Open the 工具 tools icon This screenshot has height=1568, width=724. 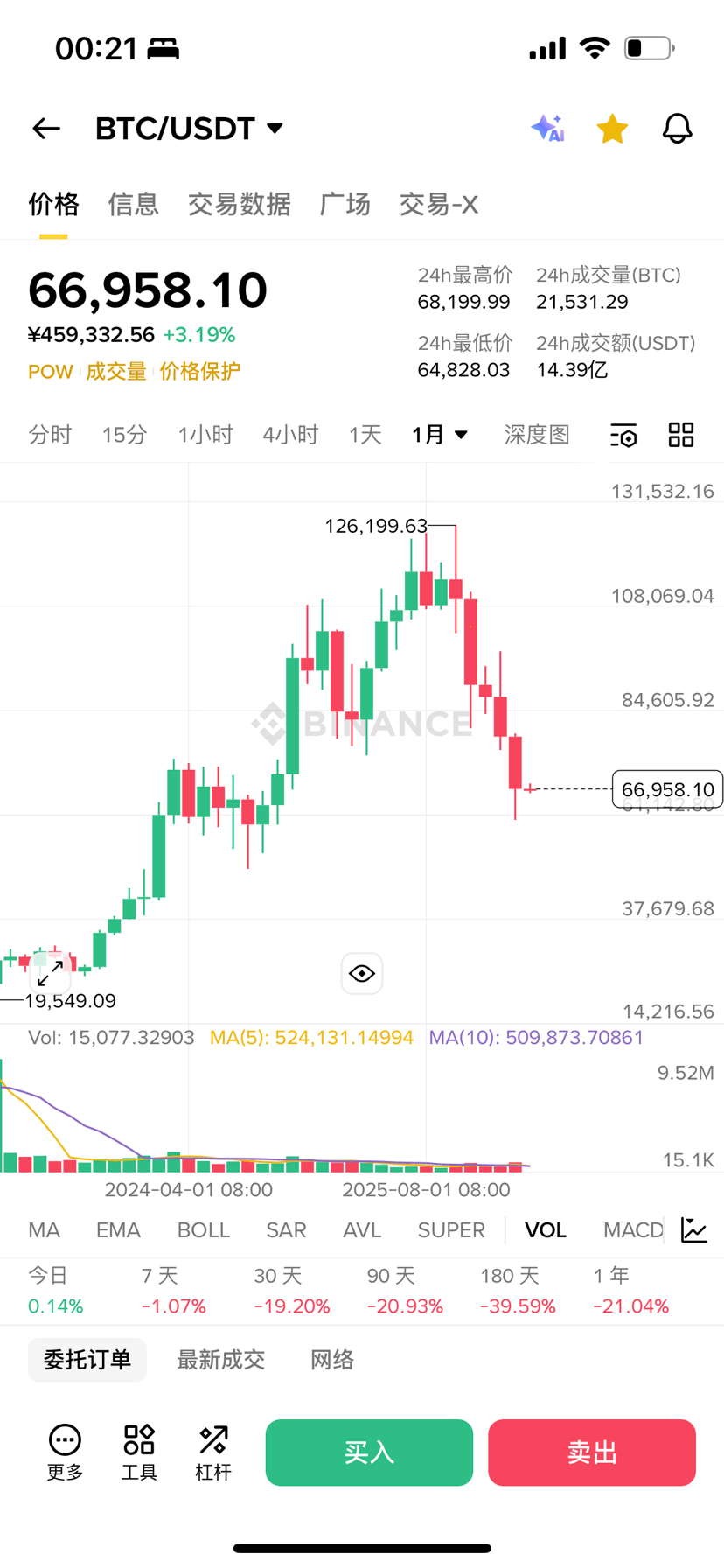tap(139, 1452)
